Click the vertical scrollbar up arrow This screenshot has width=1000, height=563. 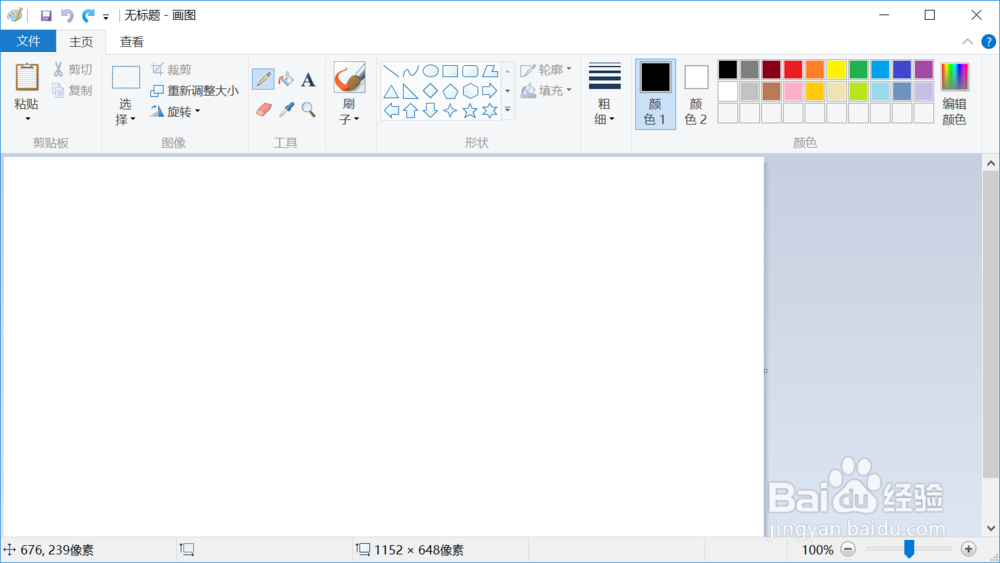click(990, 163)
